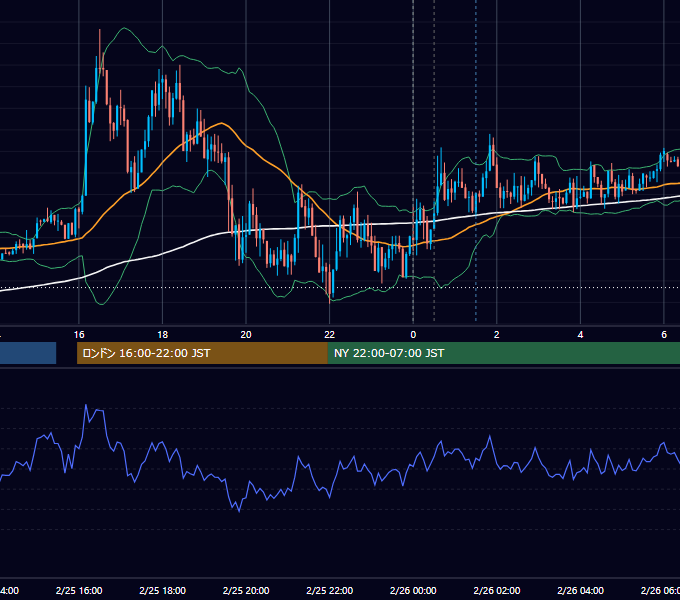Click the 2/26 02:00 date label

[x=497, y=590]
